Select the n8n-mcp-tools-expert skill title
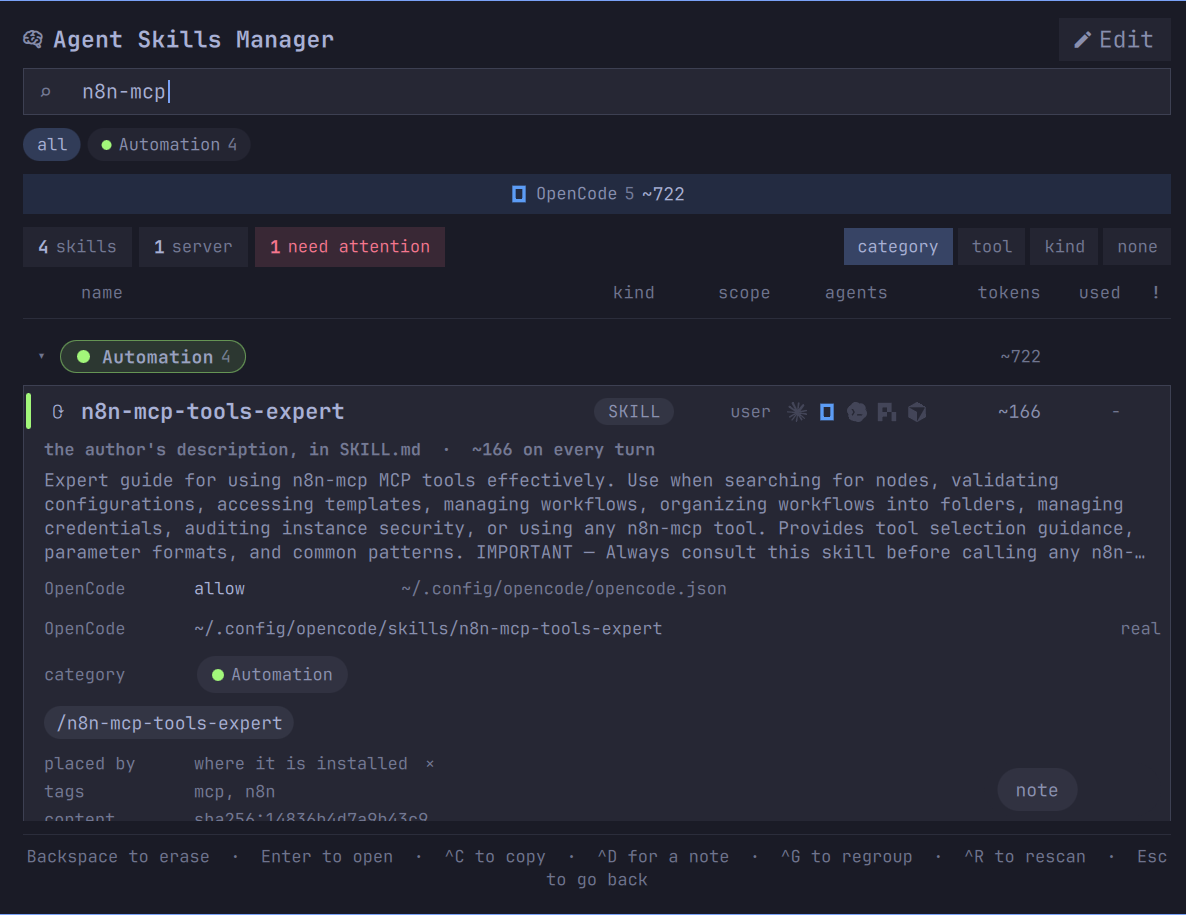This screenshot has height=915, width=1186. 213,411
